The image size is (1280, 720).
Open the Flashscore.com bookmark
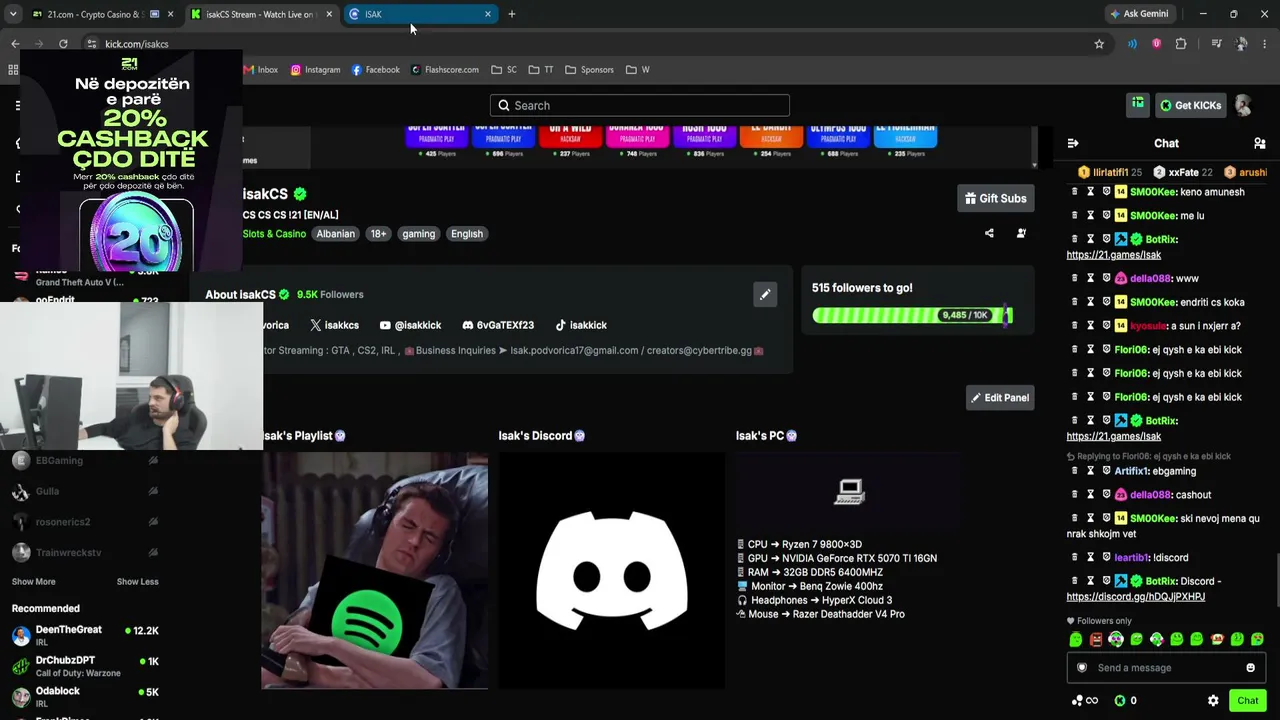[x=445, y=70]
